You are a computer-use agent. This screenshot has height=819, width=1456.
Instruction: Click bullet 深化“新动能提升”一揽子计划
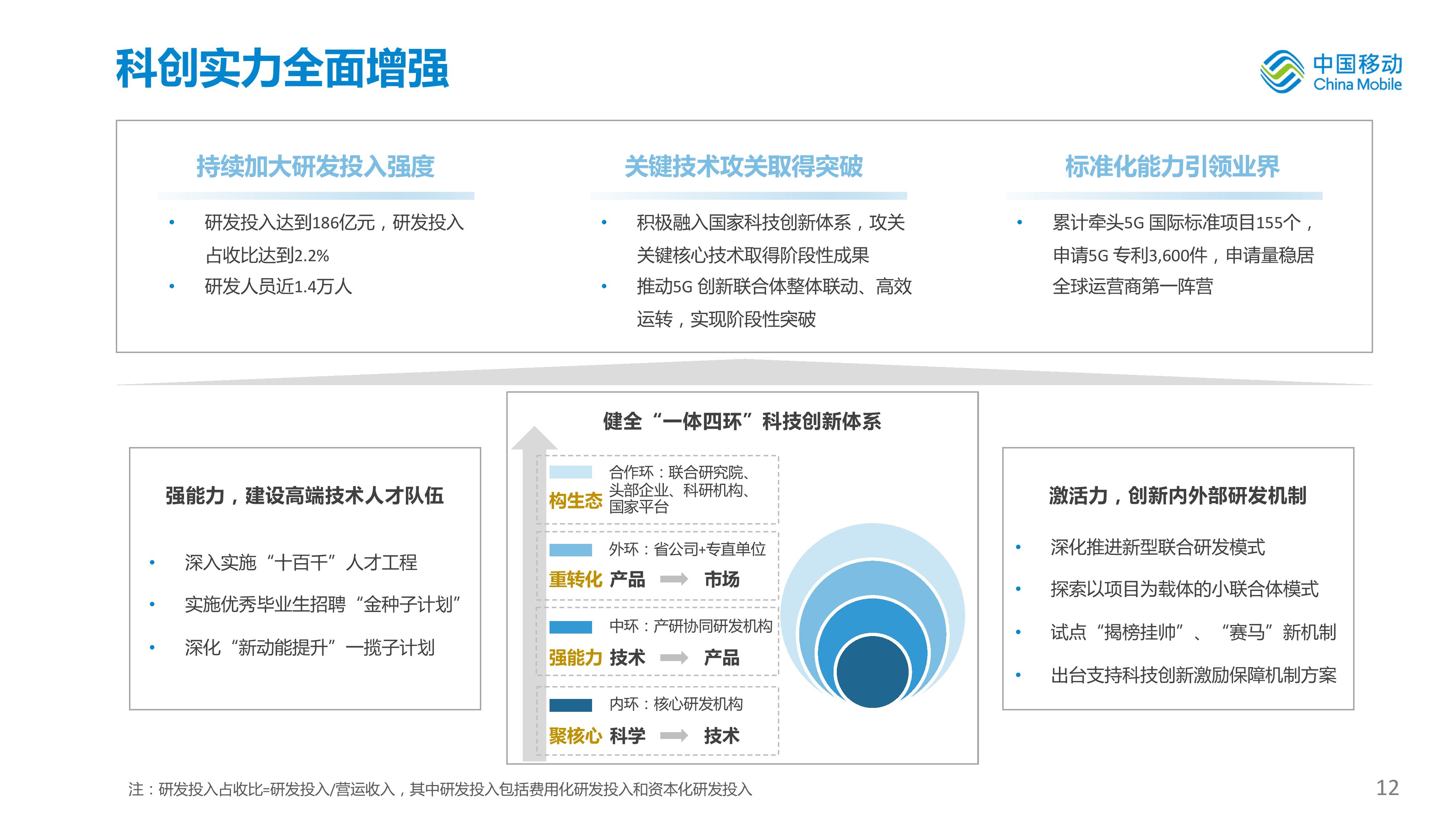(310, 647)
